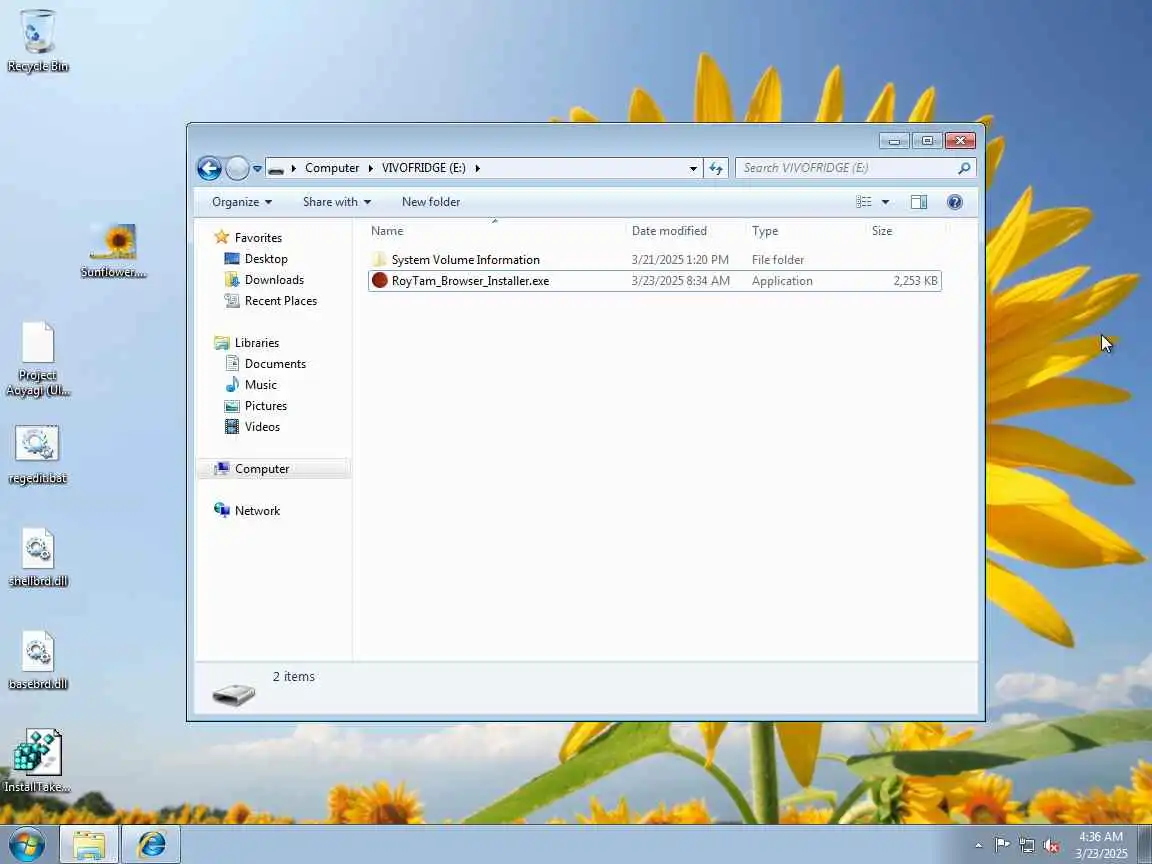Open the recent pages dropdown arrow
The image size is (1152, 864).
[x=257, y=169]
